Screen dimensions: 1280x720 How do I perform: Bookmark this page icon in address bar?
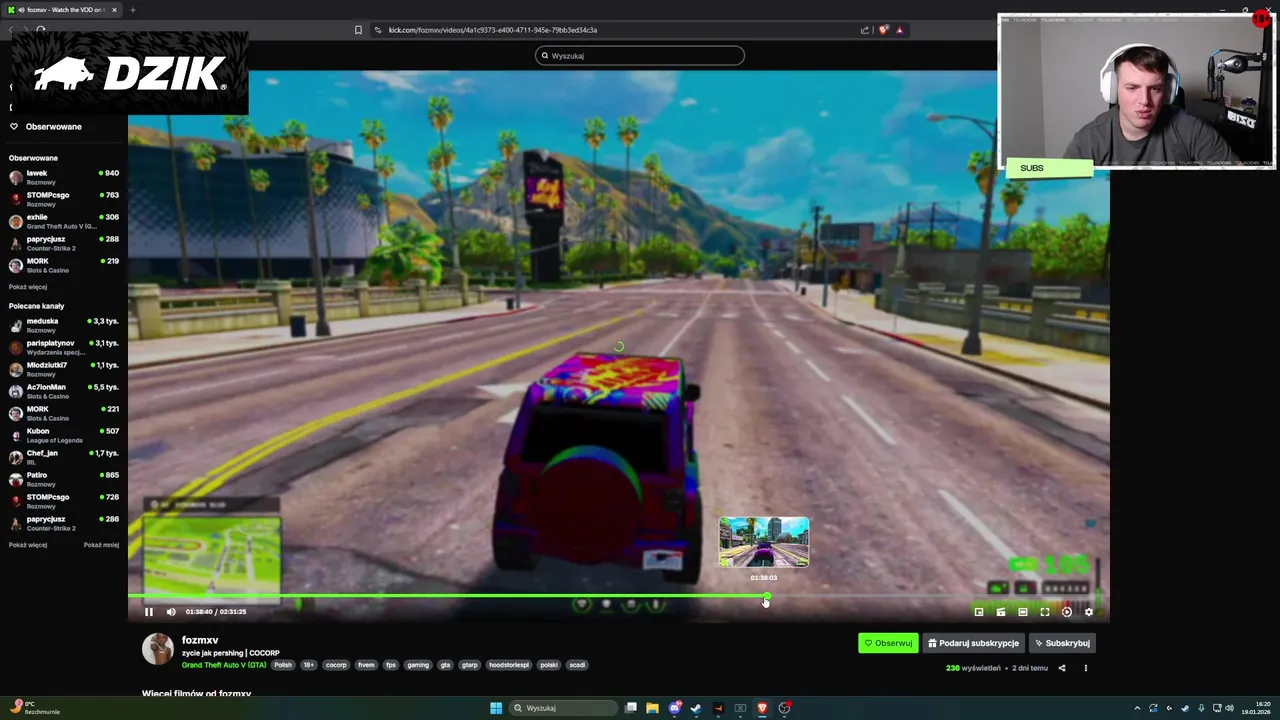pyautogui.click(x=358, y=30)
